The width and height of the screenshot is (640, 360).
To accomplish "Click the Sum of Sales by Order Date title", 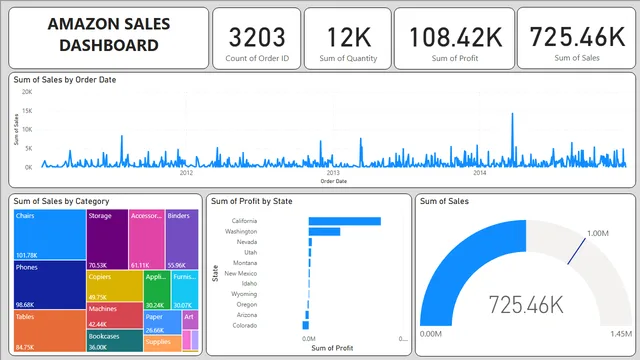I will (x=65, y=80).
